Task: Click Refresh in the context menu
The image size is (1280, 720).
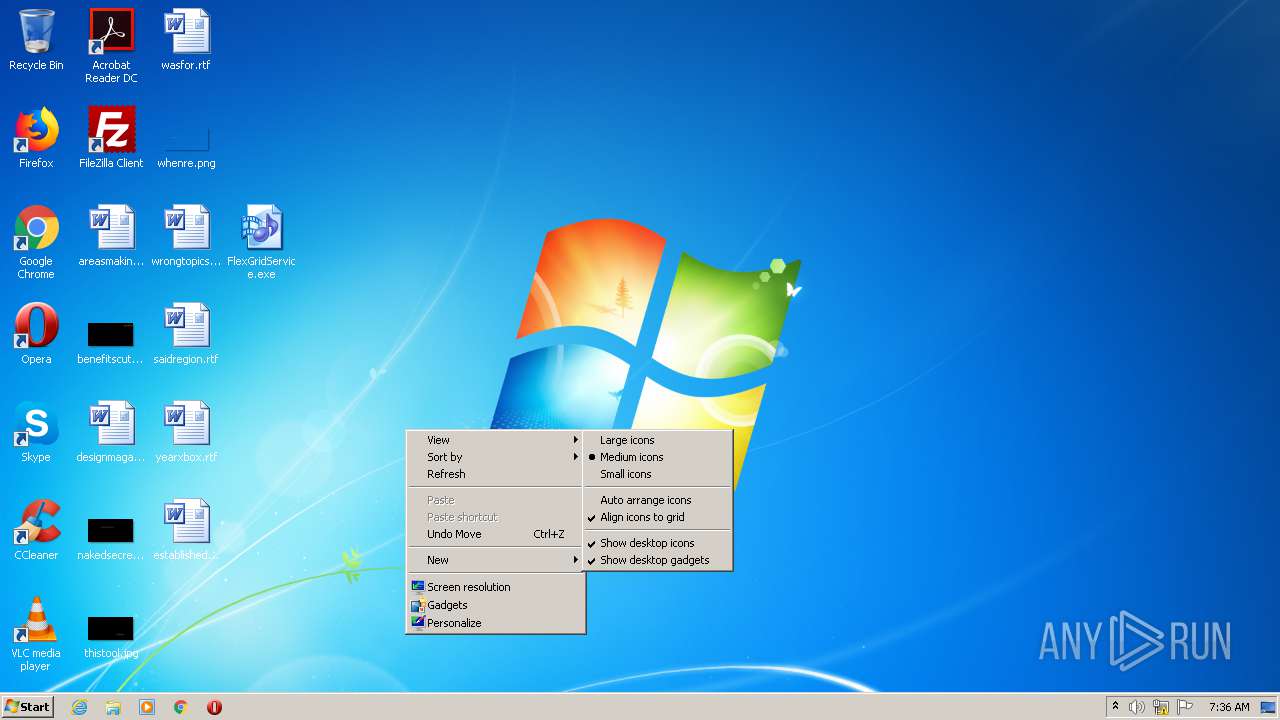Action: (x=495, y=474)
